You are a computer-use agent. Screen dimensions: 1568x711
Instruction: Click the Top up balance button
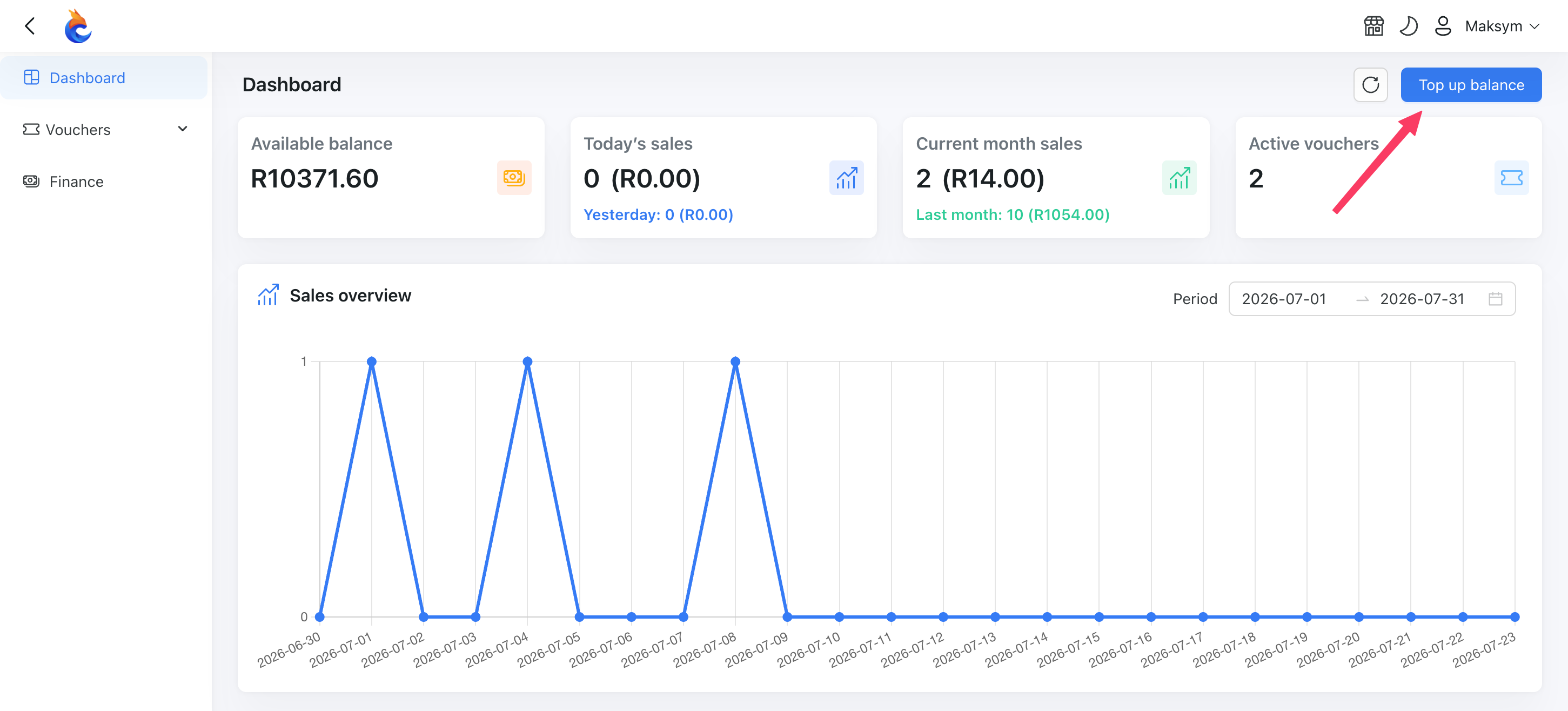[1471, 85]
